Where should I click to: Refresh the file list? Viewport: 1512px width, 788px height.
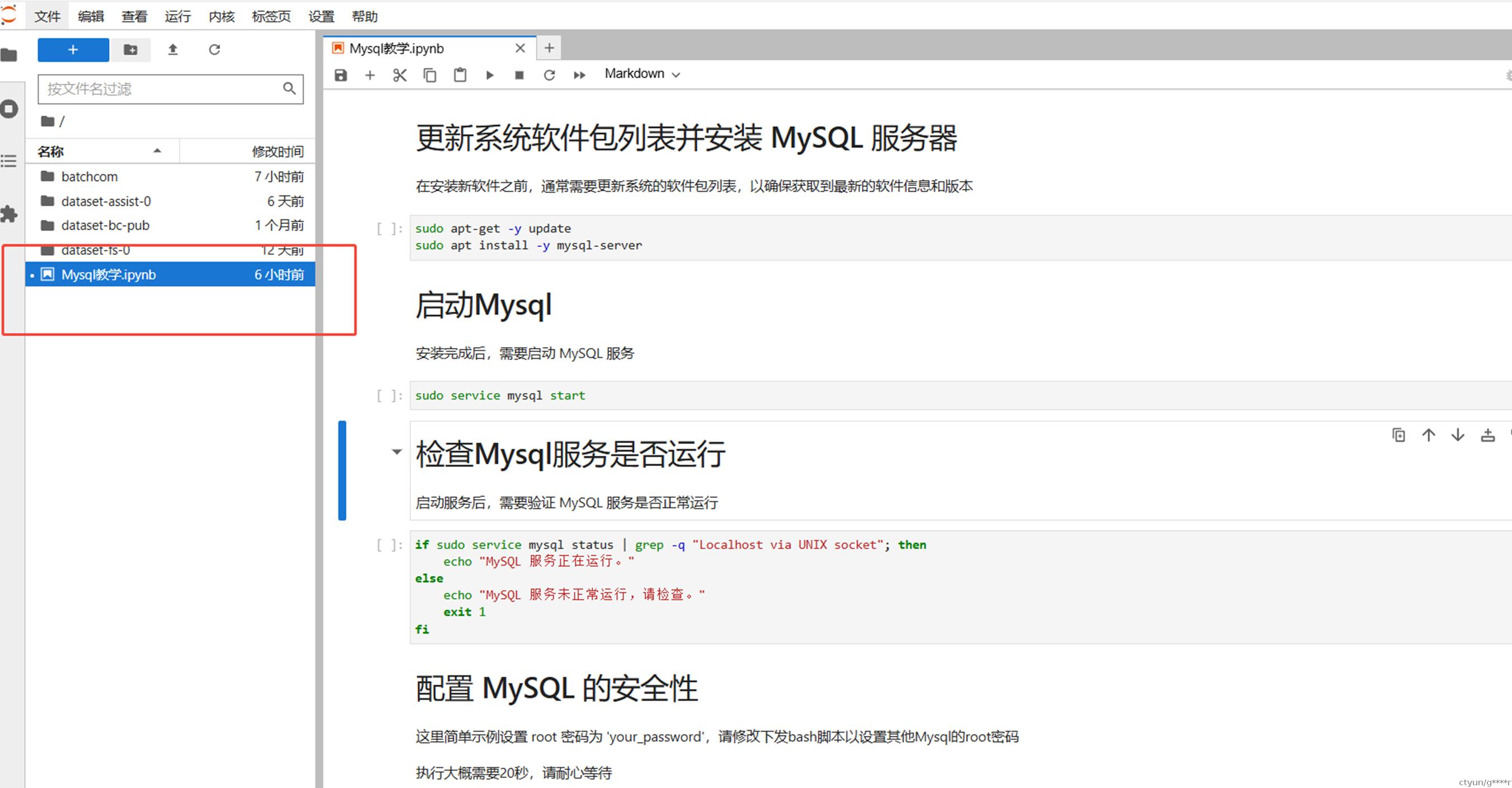point(214,50)
